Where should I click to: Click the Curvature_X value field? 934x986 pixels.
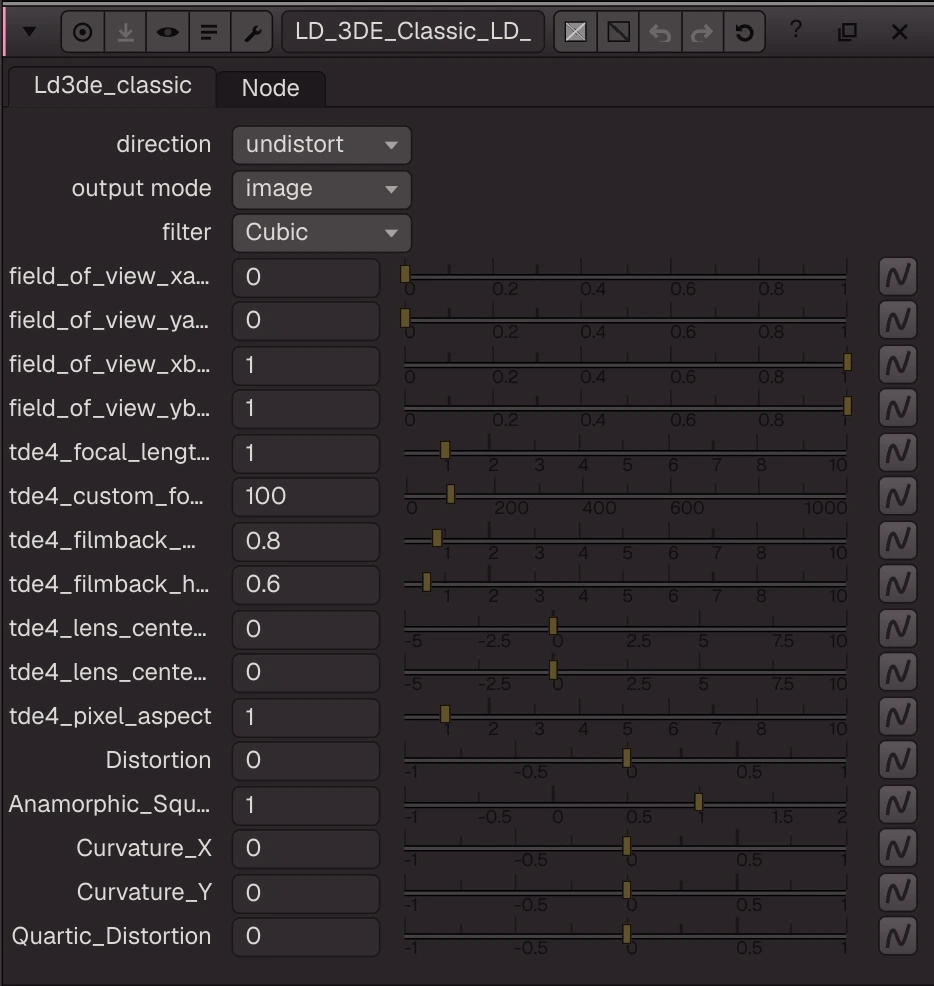pos(306,849)
